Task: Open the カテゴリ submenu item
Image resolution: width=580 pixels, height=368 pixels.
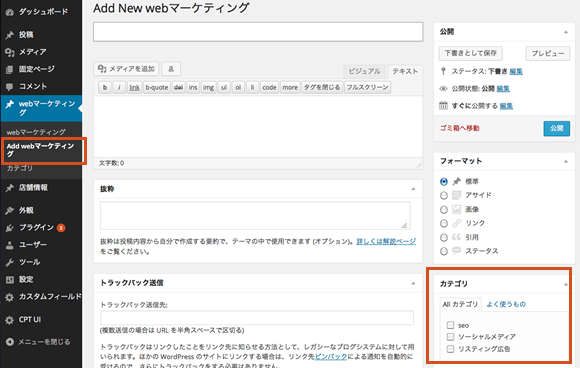Action: 20,168
